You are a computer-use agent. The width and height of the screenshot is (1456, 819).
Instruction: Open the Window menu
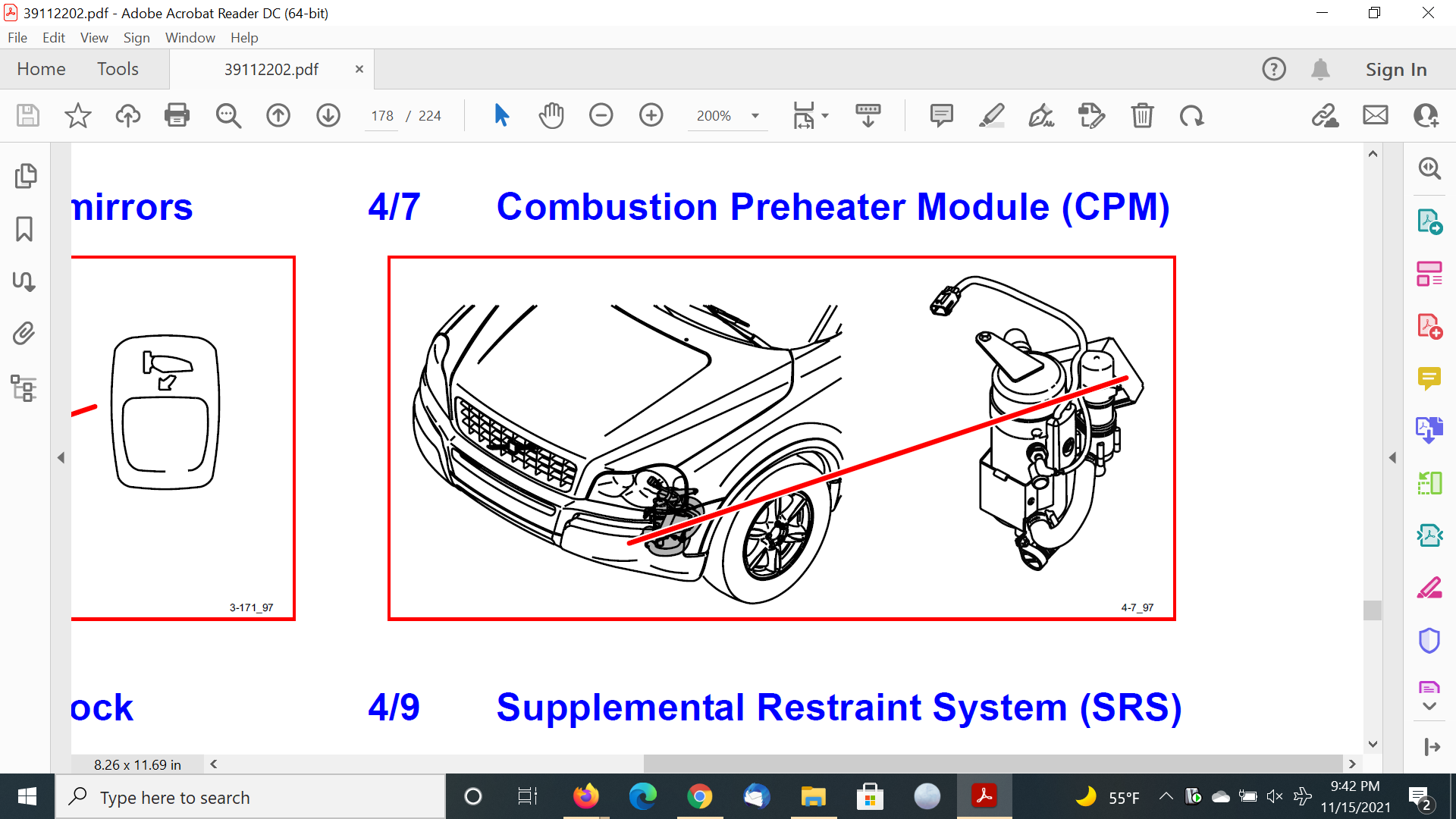click(x=190, y=38)
